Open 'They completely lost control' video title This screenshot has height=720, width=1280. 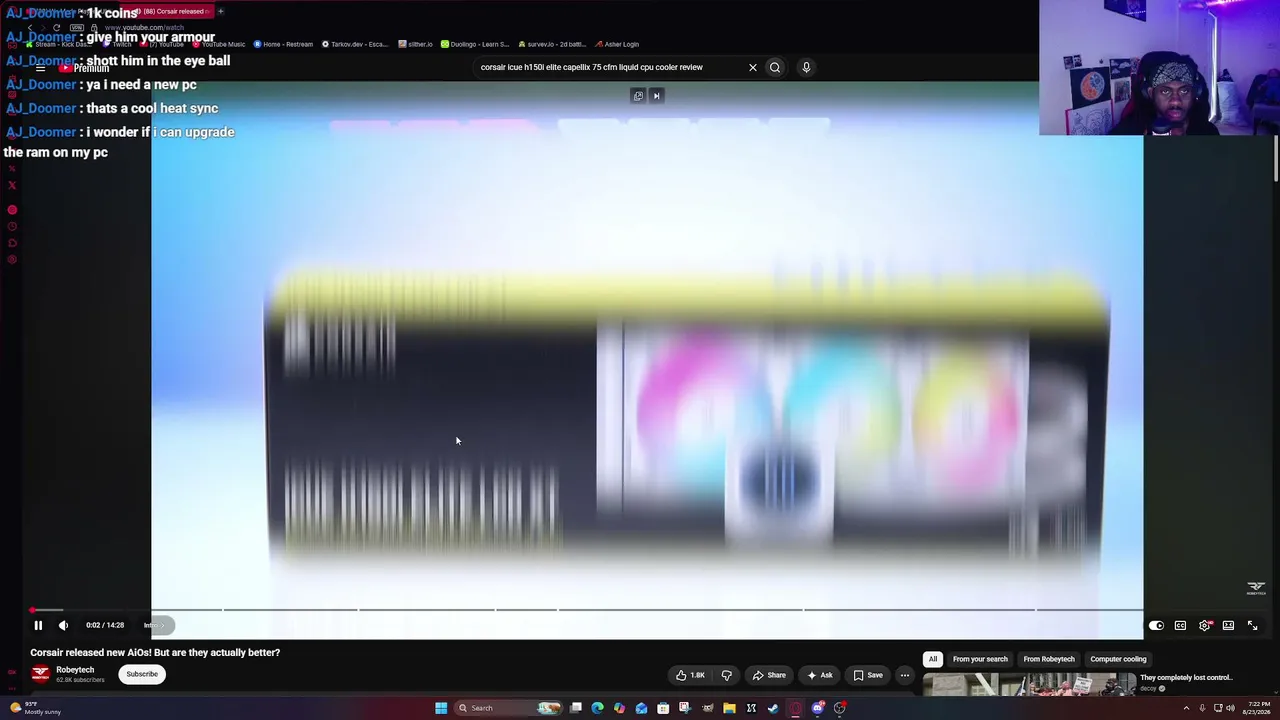point(1186,677)
